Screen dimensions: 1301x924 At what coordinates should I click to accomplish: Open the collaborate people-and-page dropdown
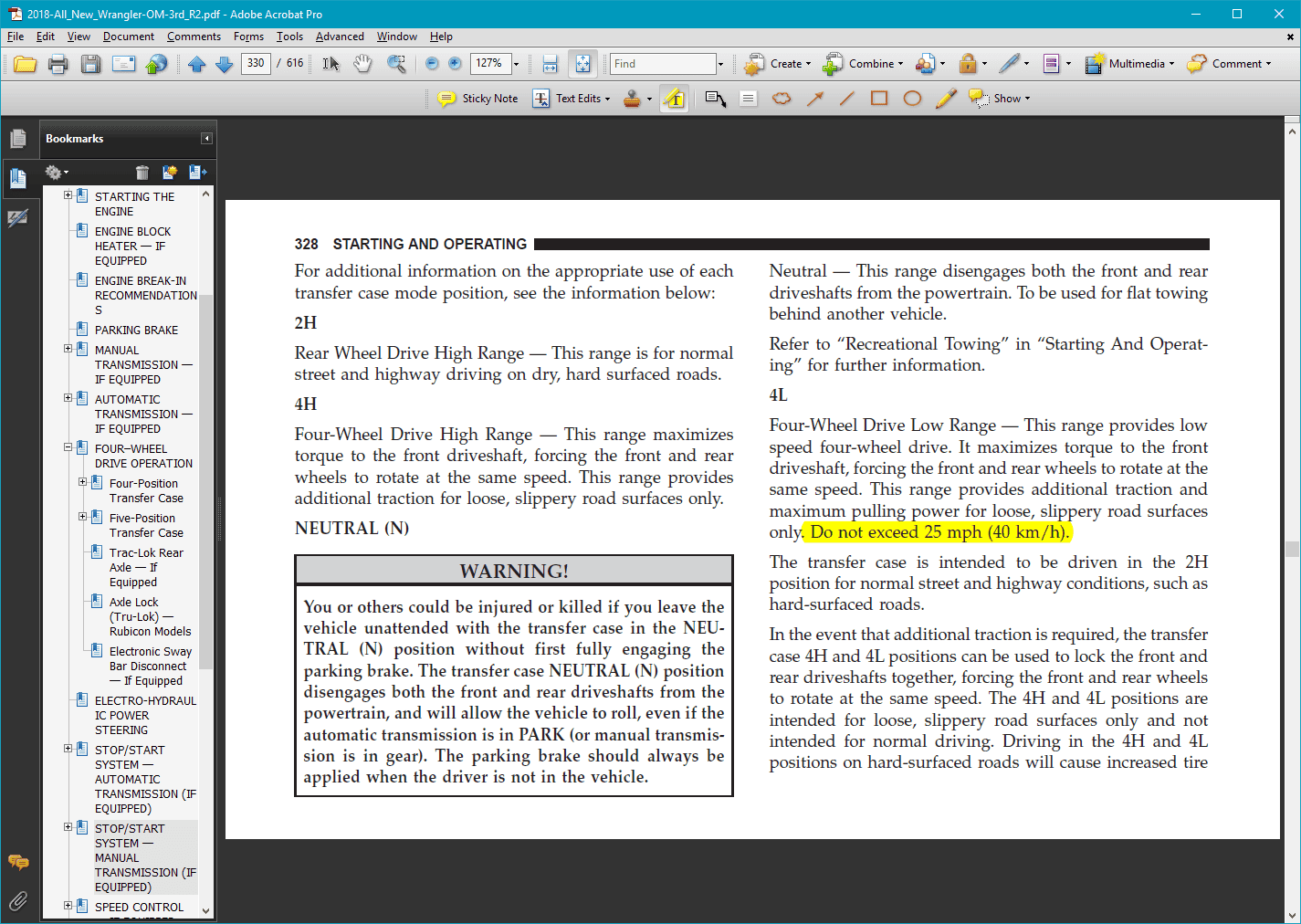(930, 64)
